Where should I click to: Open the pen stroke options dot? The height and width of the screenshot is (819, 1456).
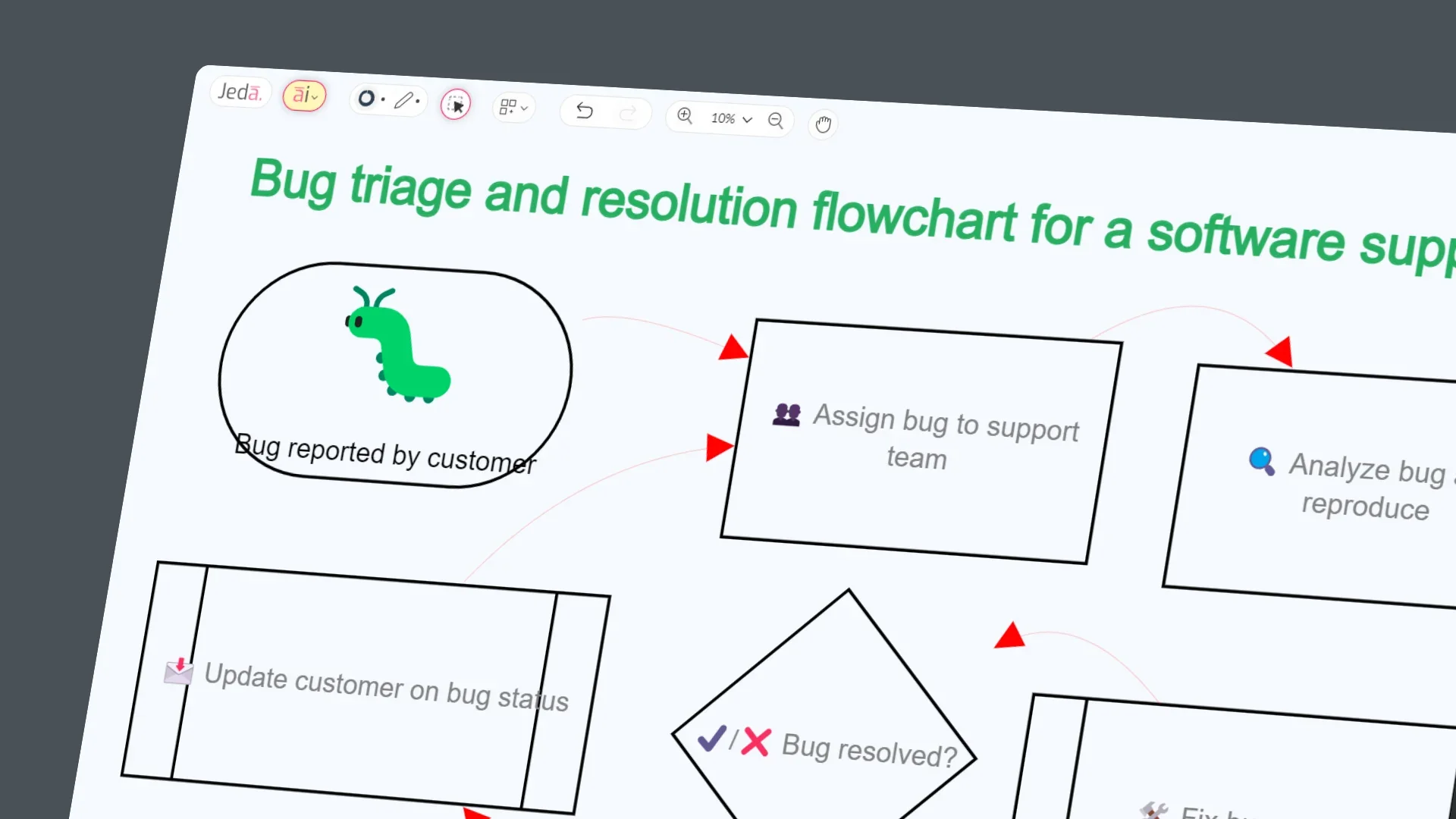pyautogui.click(x=419, y=102)
